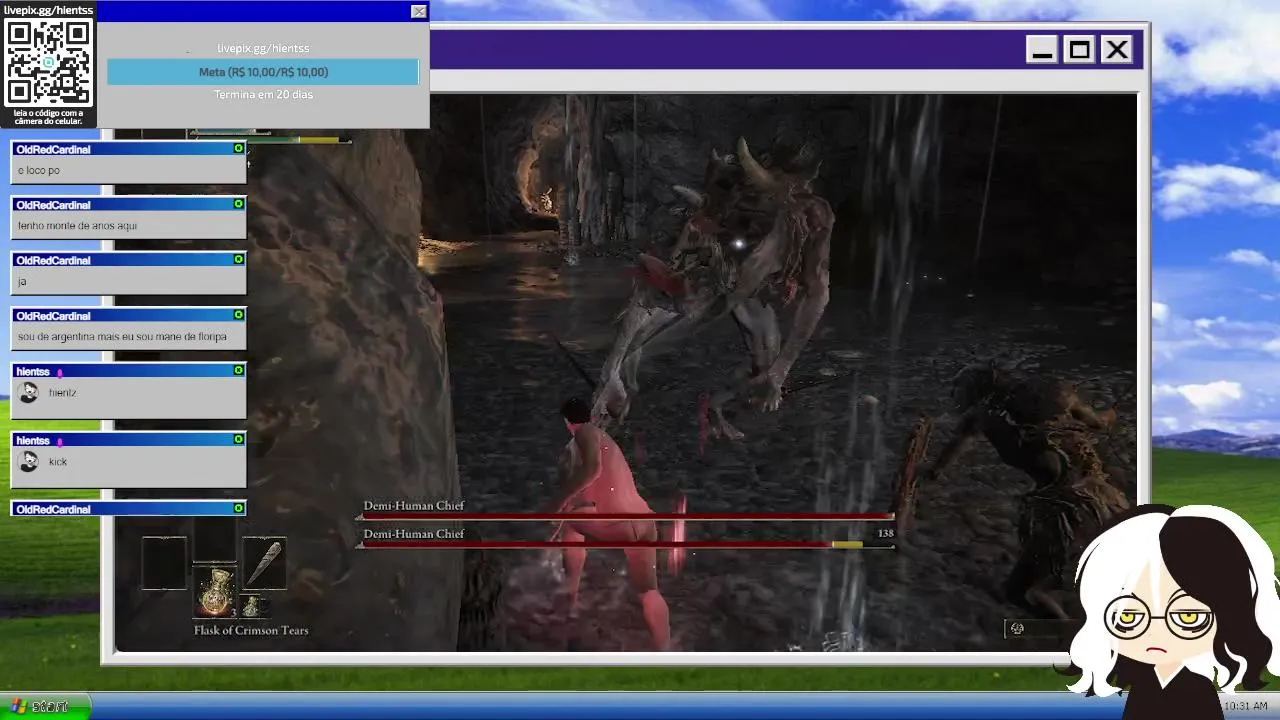1280x720 pixels.
Task: Click green badge on last empty OldRedCardinal header
Action: 238,508
